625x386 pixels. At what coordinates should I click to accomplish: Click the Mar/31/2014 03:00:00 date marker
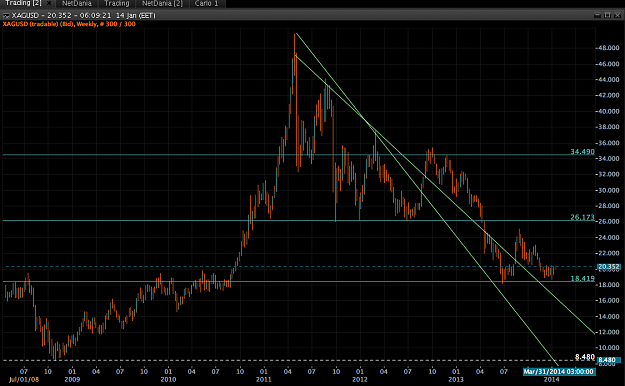point(559,372)
